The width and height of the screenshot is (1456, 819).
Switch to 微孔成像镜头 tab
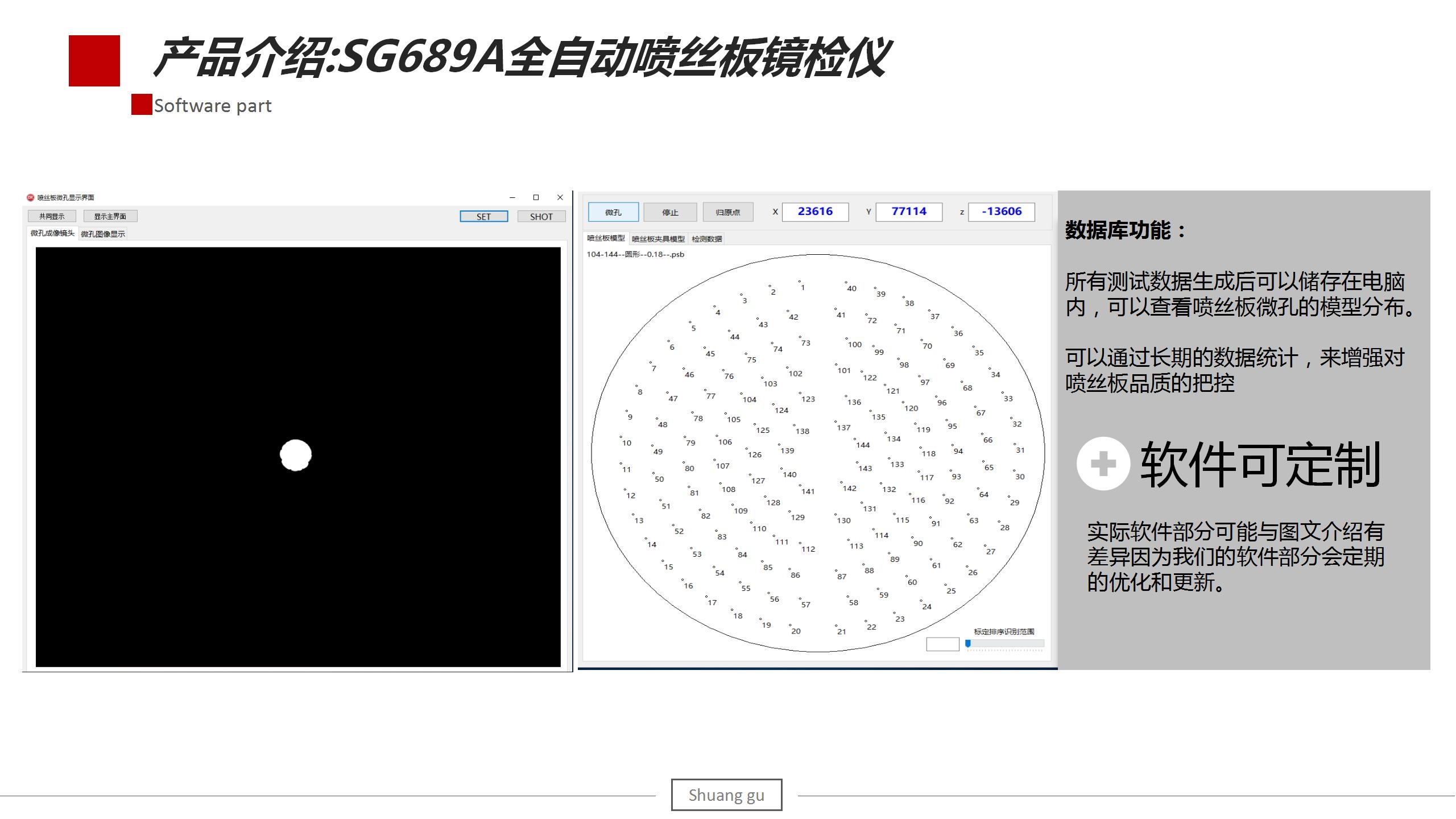52,233
